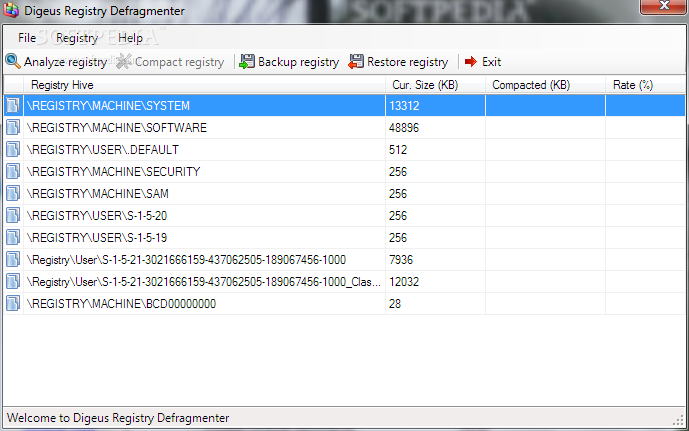Select \REGISTRY\USER\S-1-5-20 hive name
This screenshot has width=689, height=431.
point(97,215)
